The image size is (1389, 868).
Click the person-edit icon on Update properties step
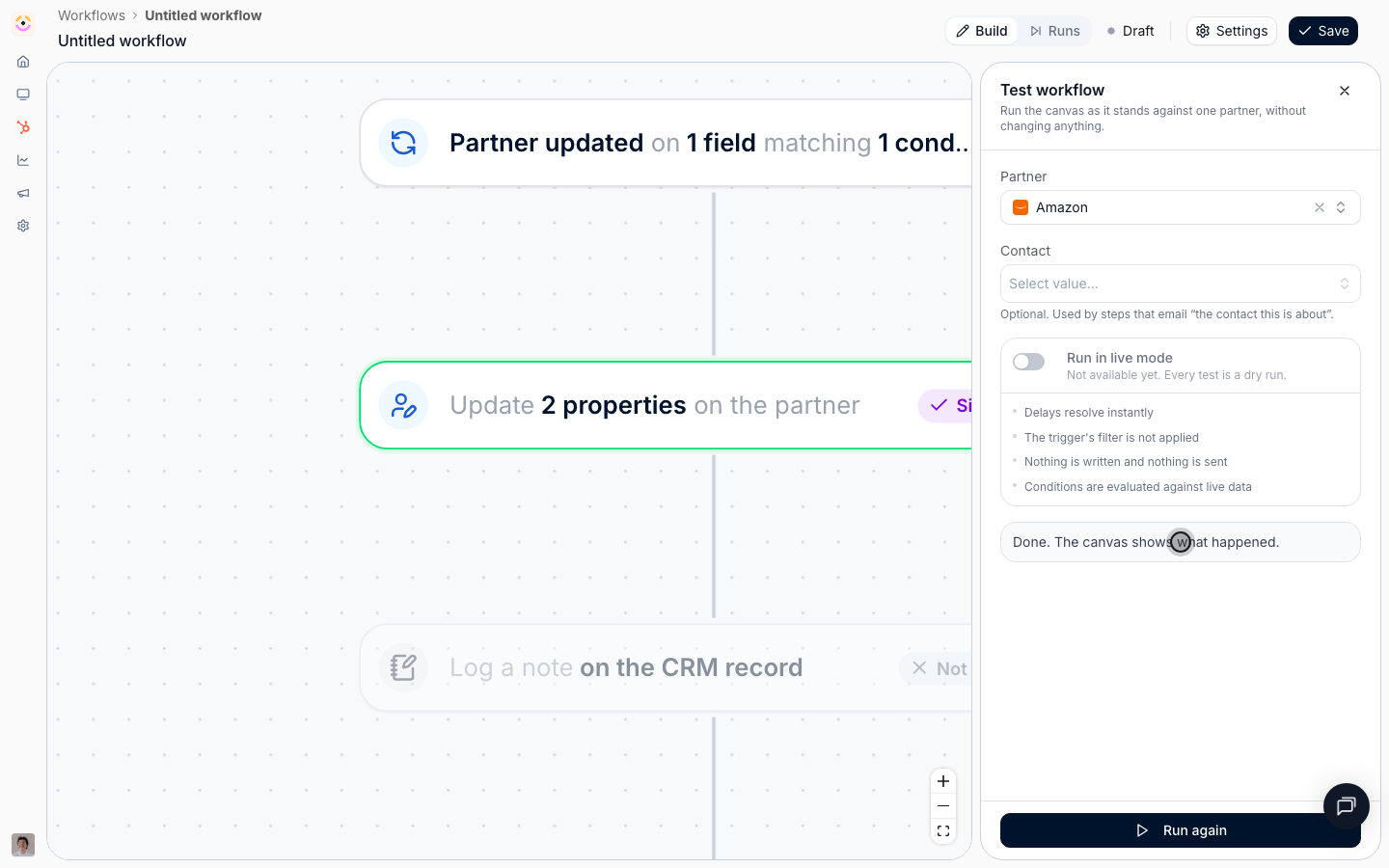point(403,405)
